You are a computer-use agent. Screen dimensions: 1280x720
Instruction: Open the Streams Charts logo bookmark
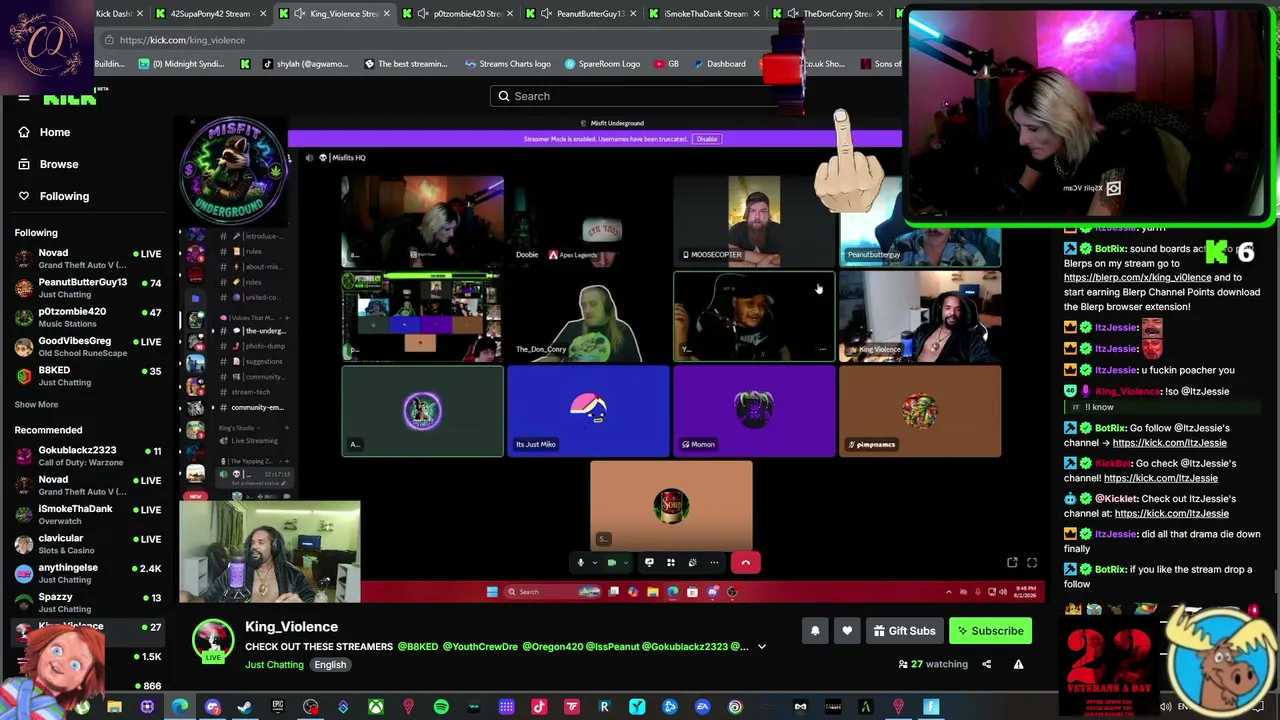point(508,64)
